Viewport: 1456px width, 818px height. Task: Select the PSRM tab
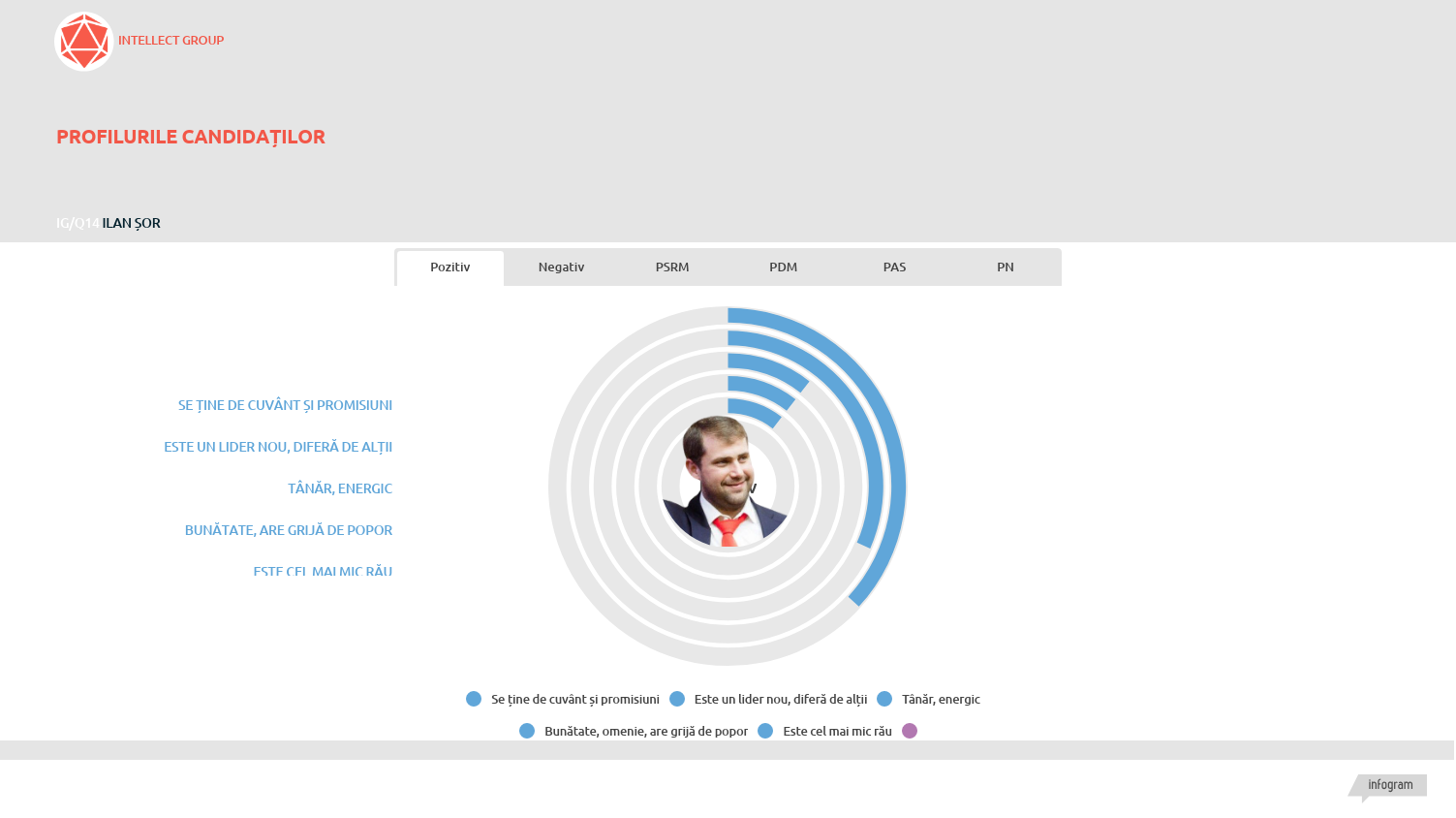(x=672, y=267)
